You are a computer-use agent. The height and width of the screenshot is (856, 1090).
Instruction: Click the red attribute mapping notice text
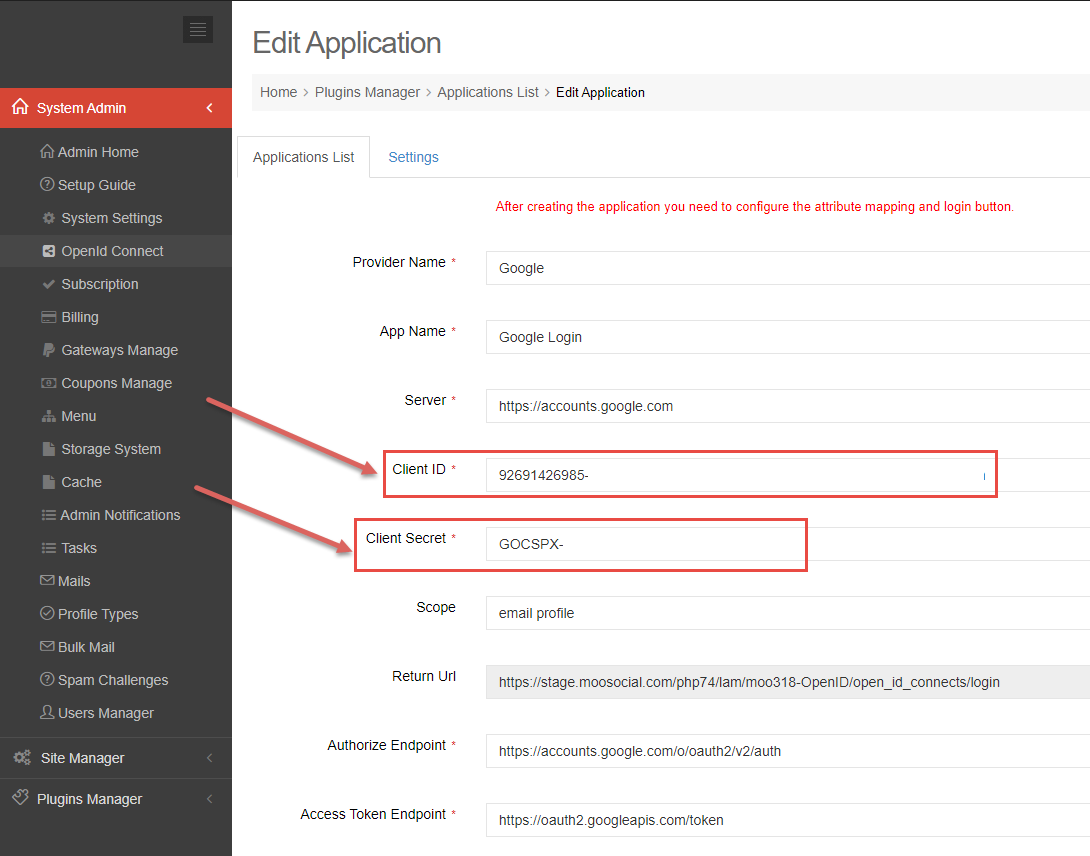pos(754,207)
